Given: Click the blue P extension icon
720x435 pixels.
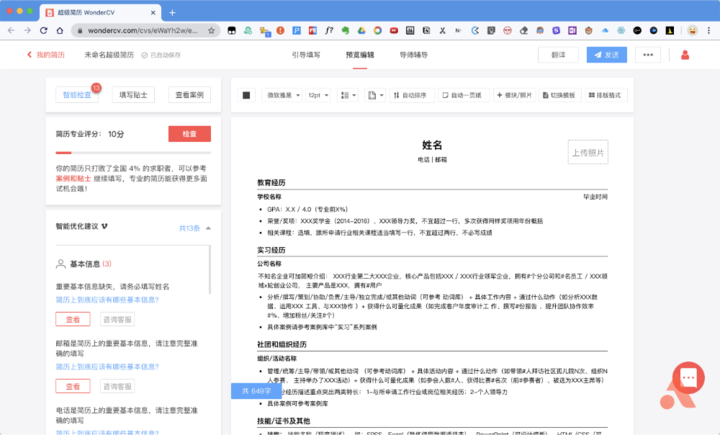Looking at the screenshot, I should (x=297, y=30).
